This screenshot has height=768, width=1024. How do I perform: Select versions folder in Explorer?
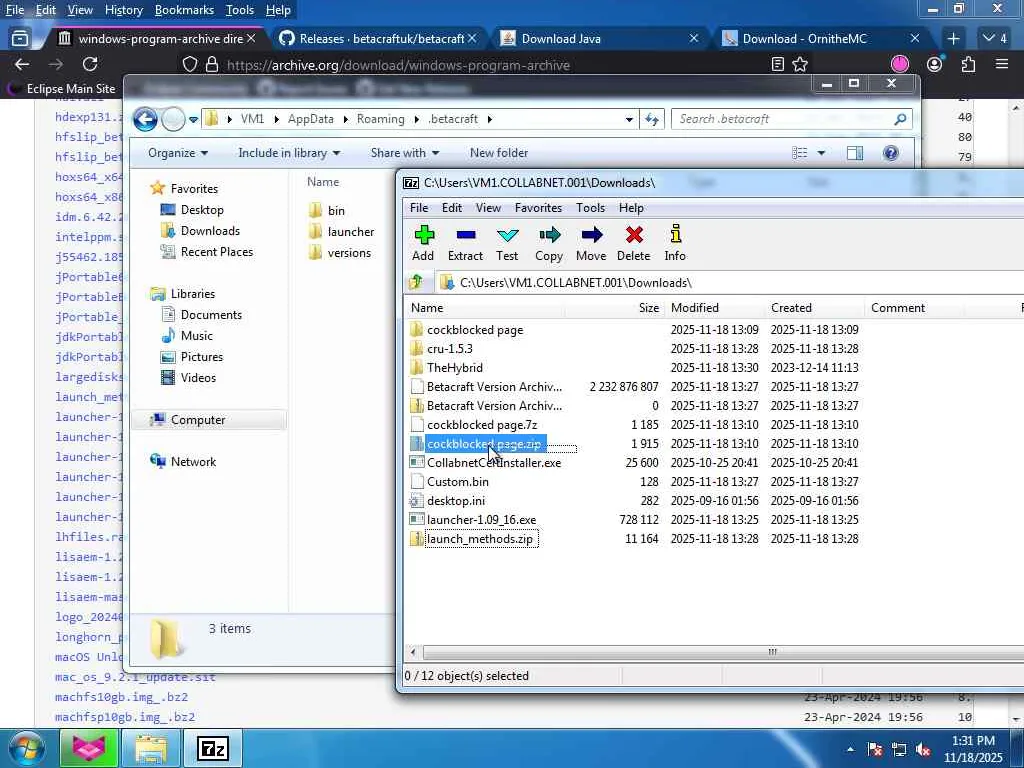click(x=340, y=253)
